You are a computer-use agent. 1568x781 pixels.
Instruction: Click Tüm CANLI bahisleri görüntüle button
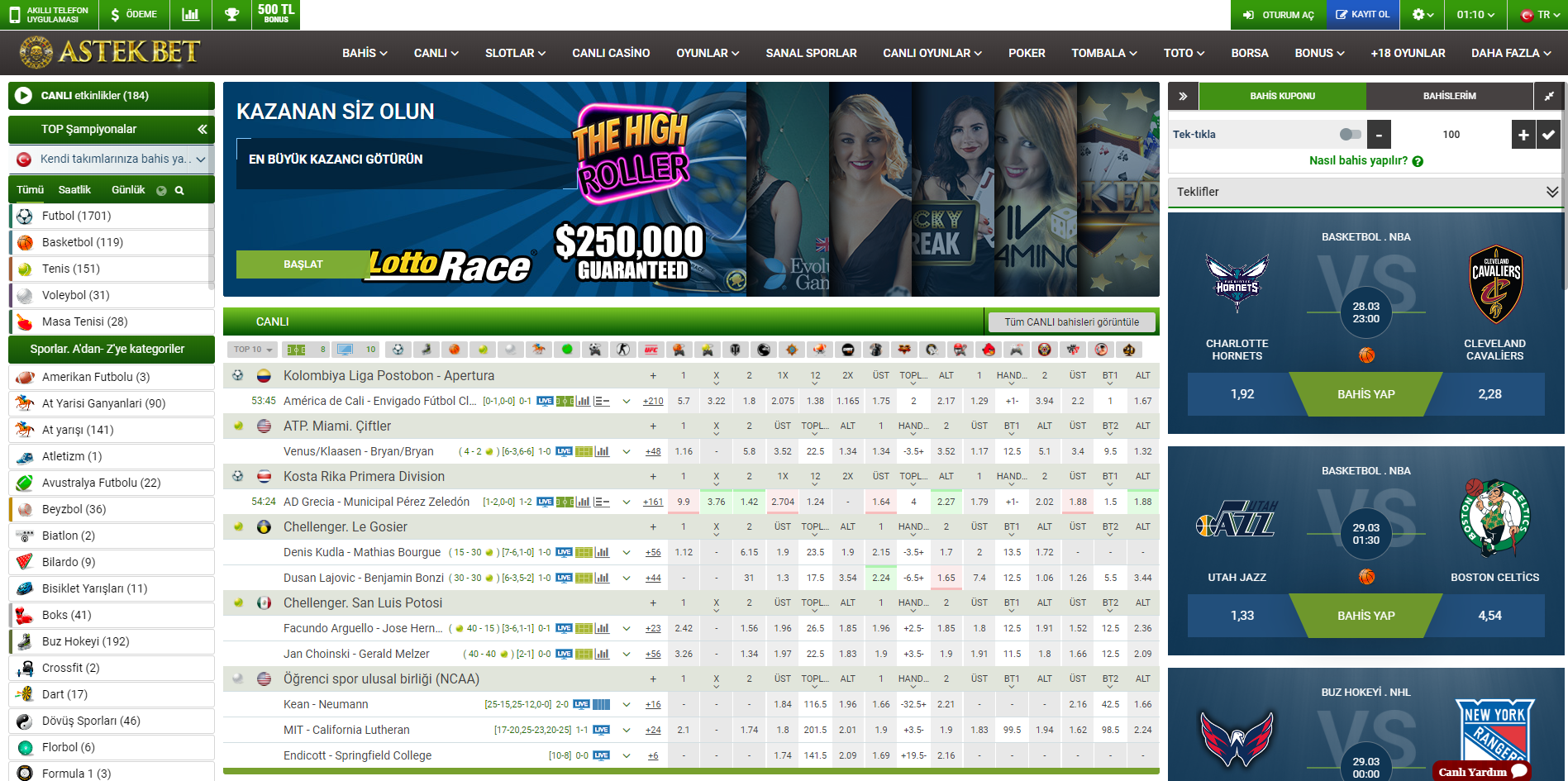[x=1071, y=322]
